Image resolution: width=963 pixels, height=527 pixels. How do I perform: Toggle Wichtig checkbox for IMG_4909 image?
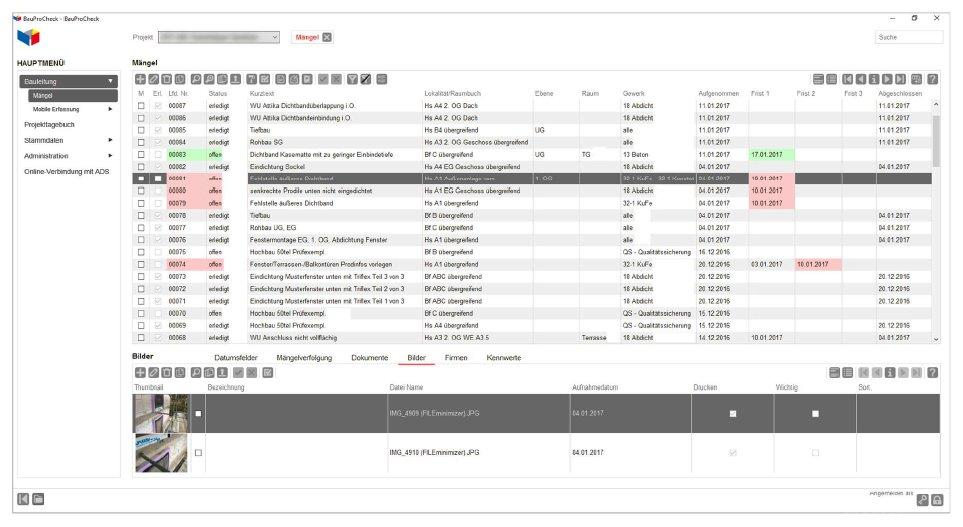pyautogui.click(x=815, y=414)
